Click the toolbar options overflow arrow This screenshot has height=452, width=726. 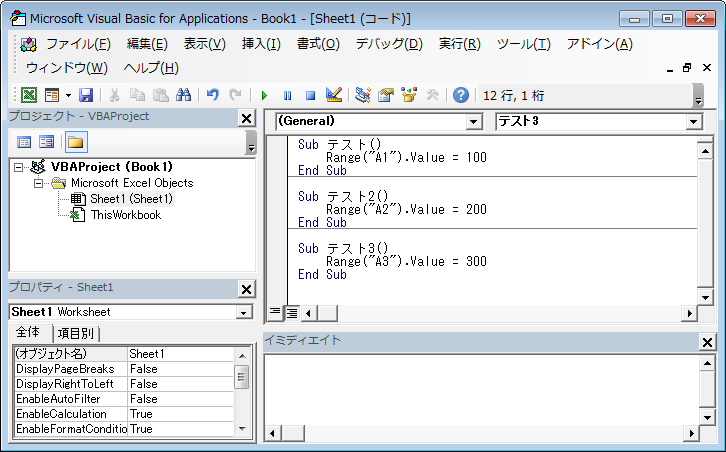698,96
